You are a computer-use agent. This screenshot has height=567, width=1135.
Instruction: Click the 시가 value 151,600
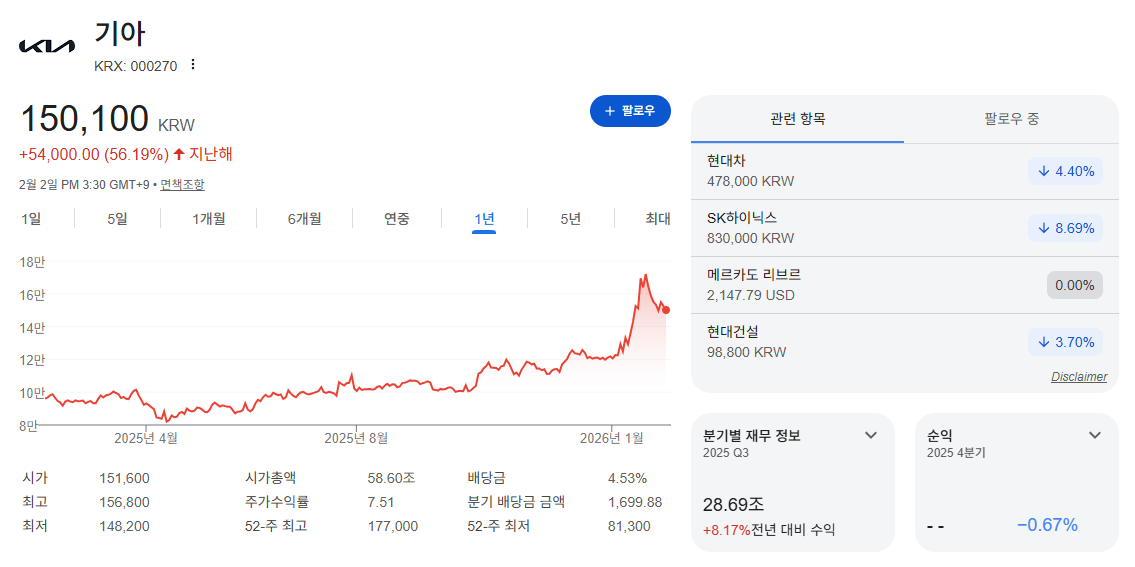click(124, 478)
